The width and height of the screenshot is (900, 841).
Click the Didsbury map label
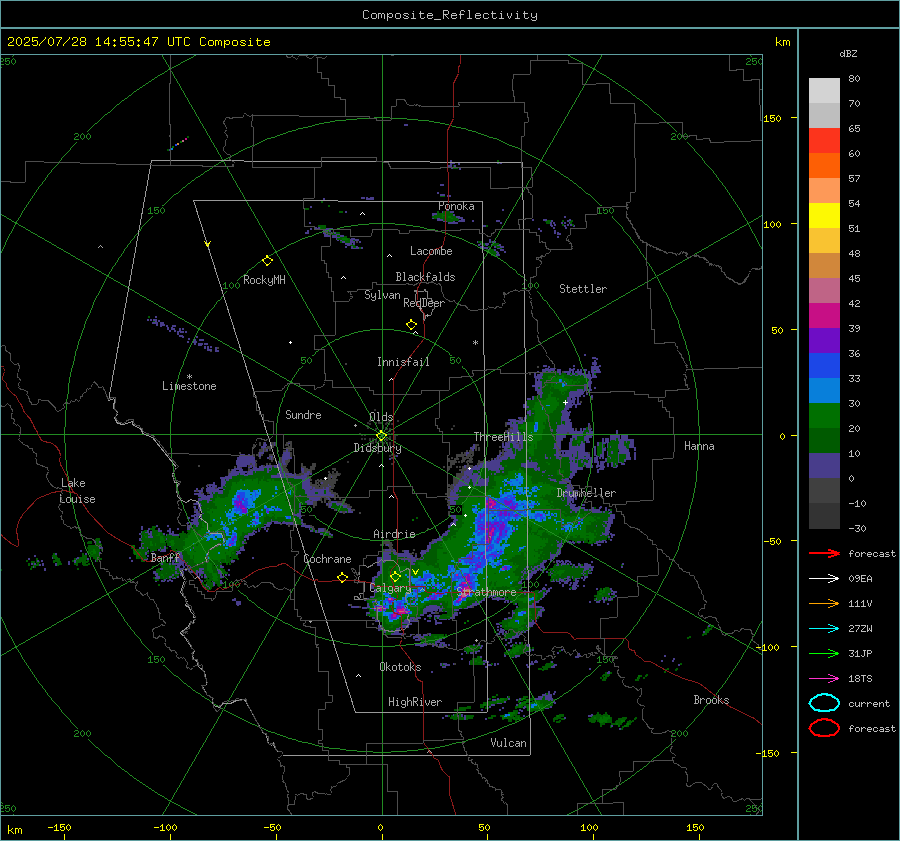(x=377, y=448)
